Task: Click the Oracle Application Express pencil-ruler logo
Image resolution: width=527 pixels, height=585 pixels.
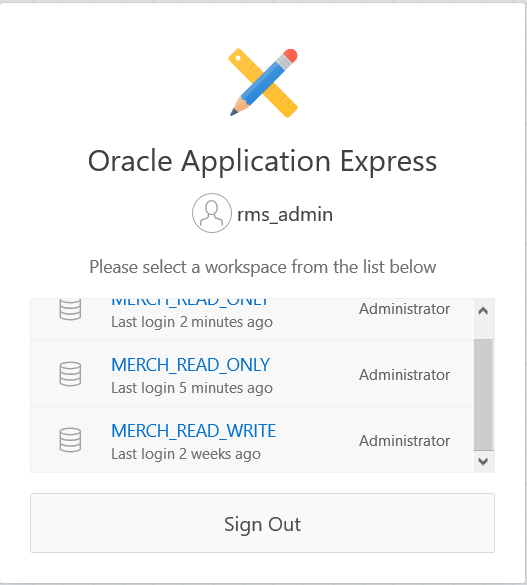Action: click(263, 83)
